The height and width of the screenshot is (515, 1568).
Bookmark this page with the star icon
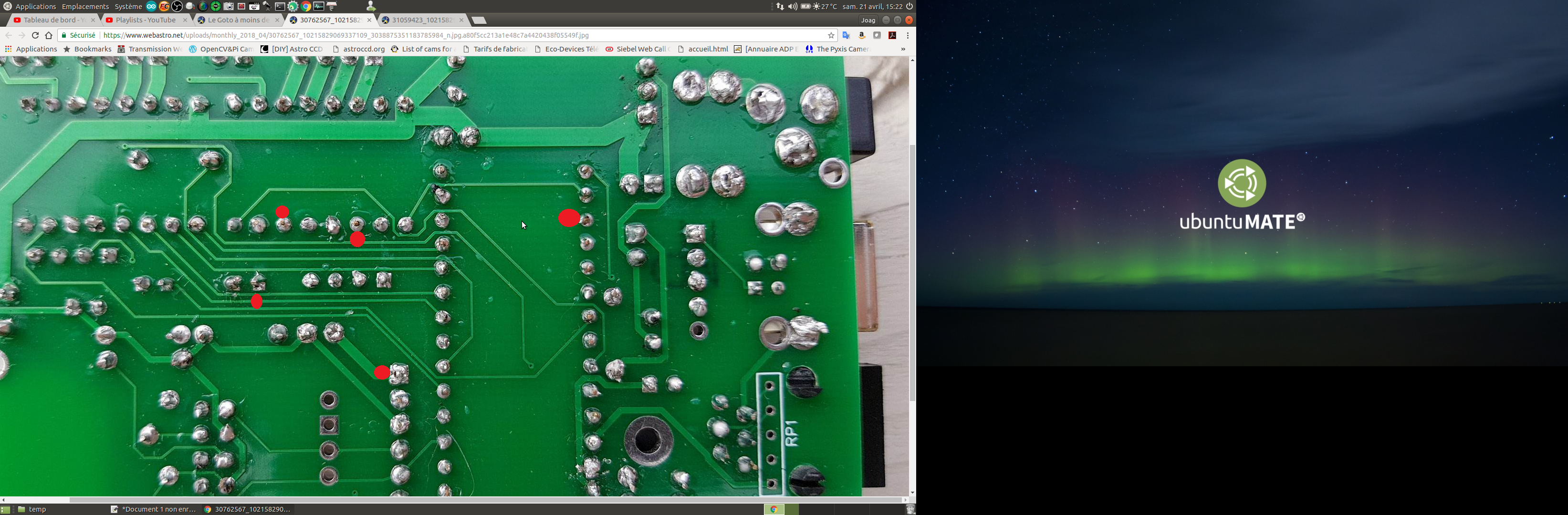click(831, 35)
